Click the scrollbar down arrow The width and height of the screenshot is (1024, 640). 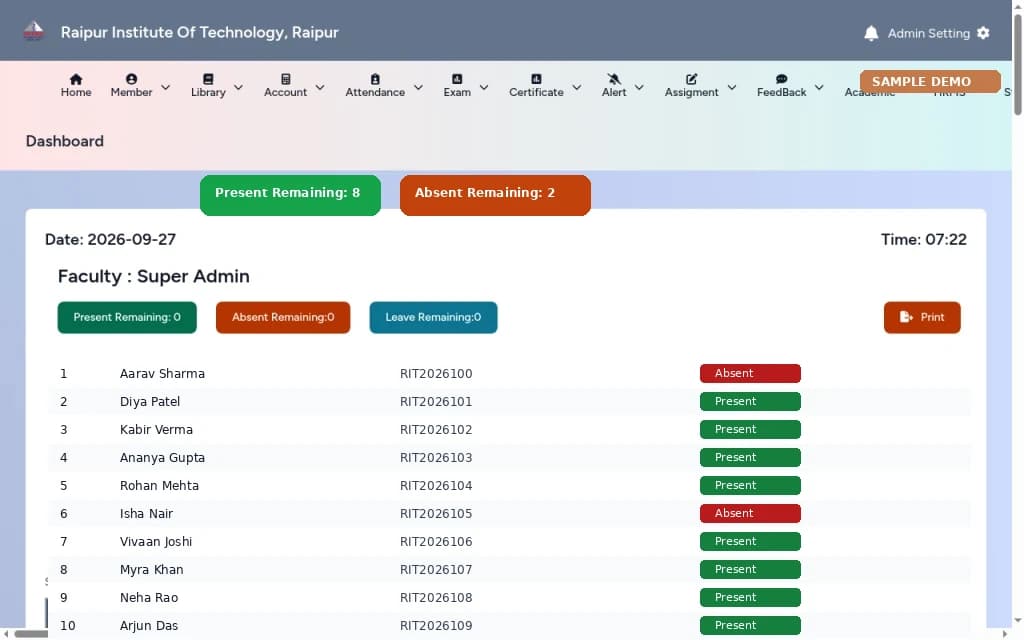pyautogui.click(x=1017, y=621)
